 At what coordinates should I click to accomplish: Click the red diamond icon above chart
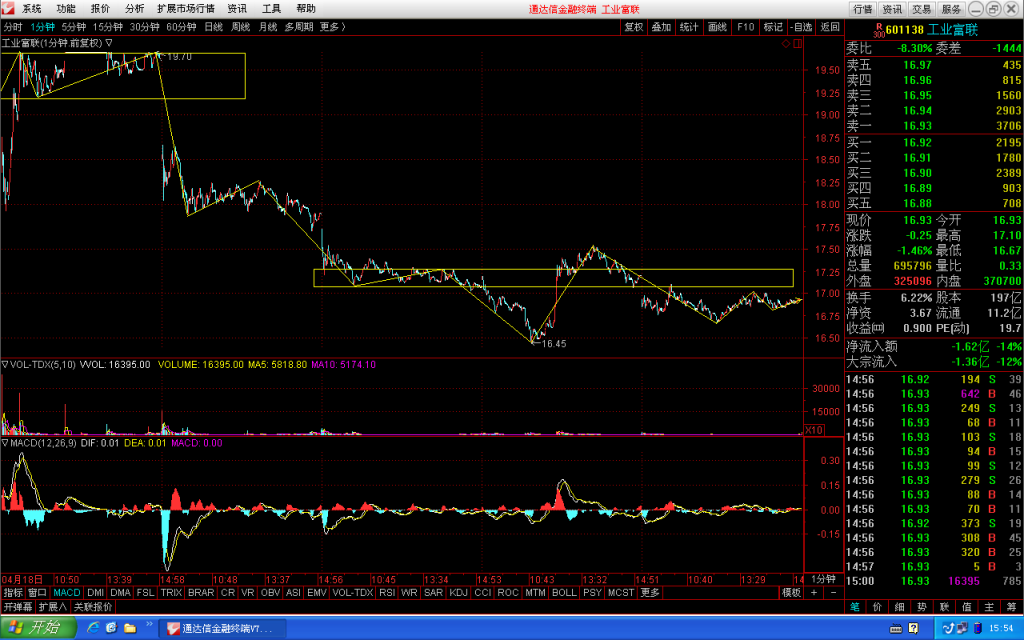click(x=786, y=43)
